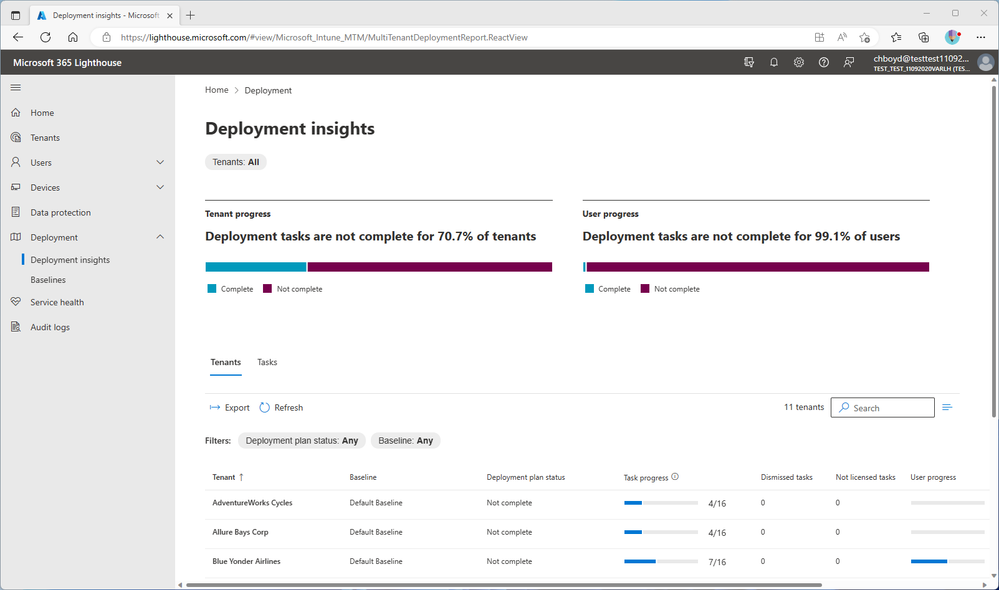Screen dimensions: 999x590
Task: Click the read aloud icon in address bar
Action: (842, 38)
